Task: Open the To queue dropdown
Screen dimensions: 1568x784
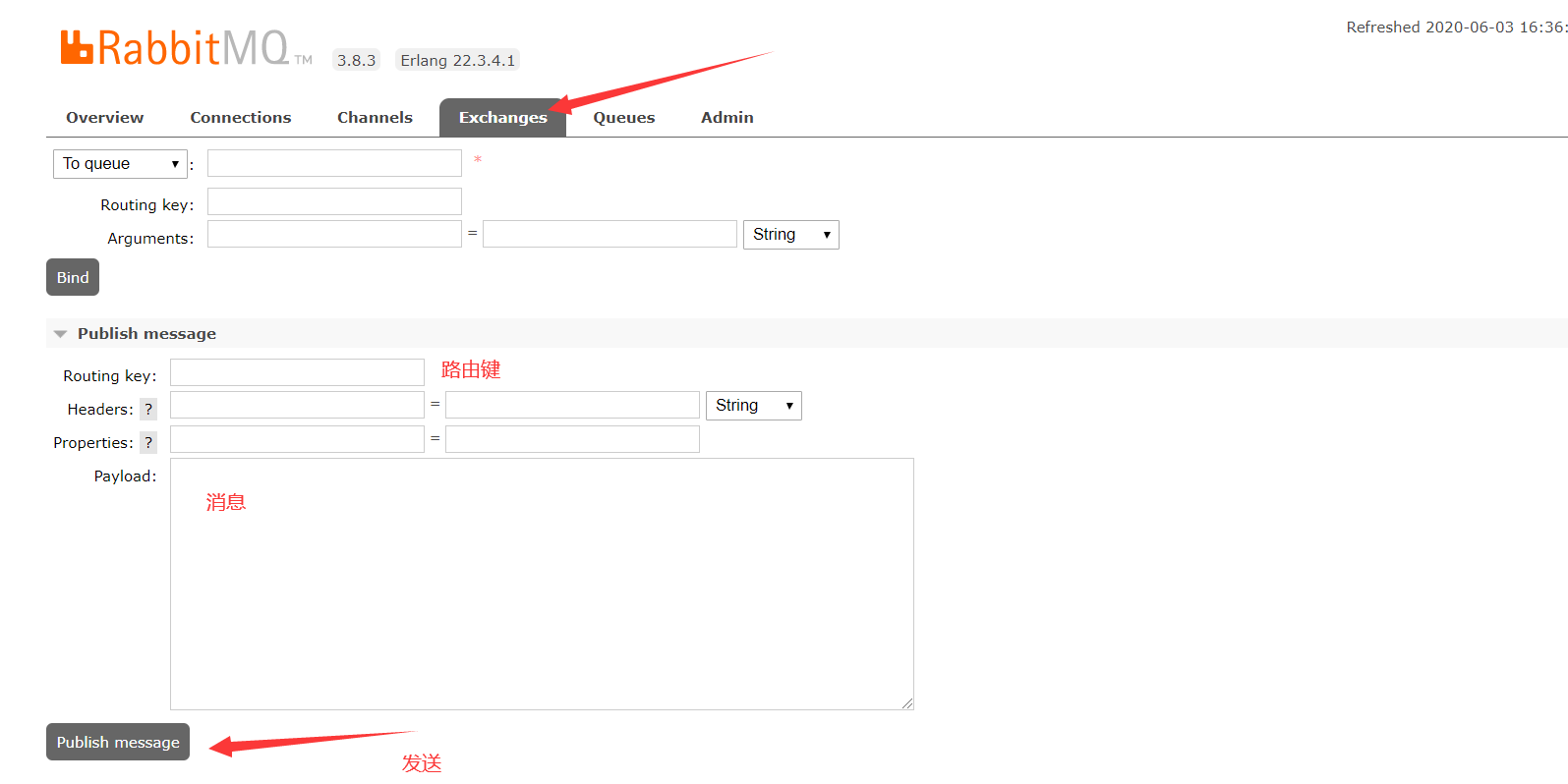Action: 120,164
